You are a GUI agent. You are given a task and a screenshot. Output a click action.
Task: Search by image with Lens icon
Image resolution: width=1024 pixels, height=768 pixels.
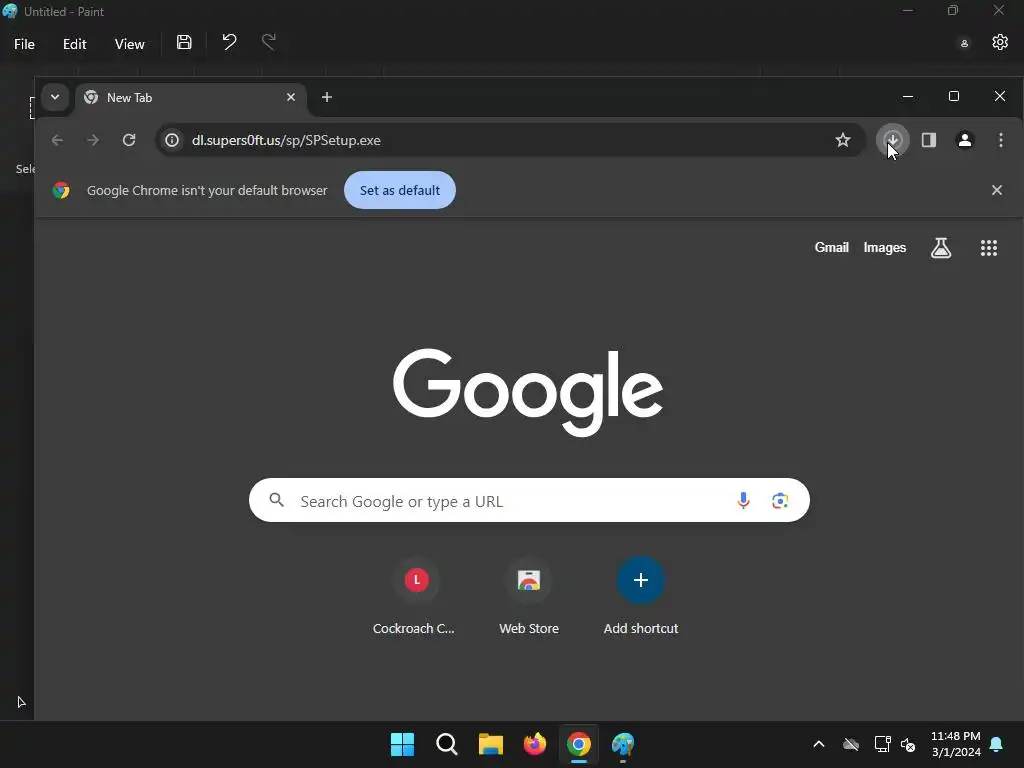[780, 500]
